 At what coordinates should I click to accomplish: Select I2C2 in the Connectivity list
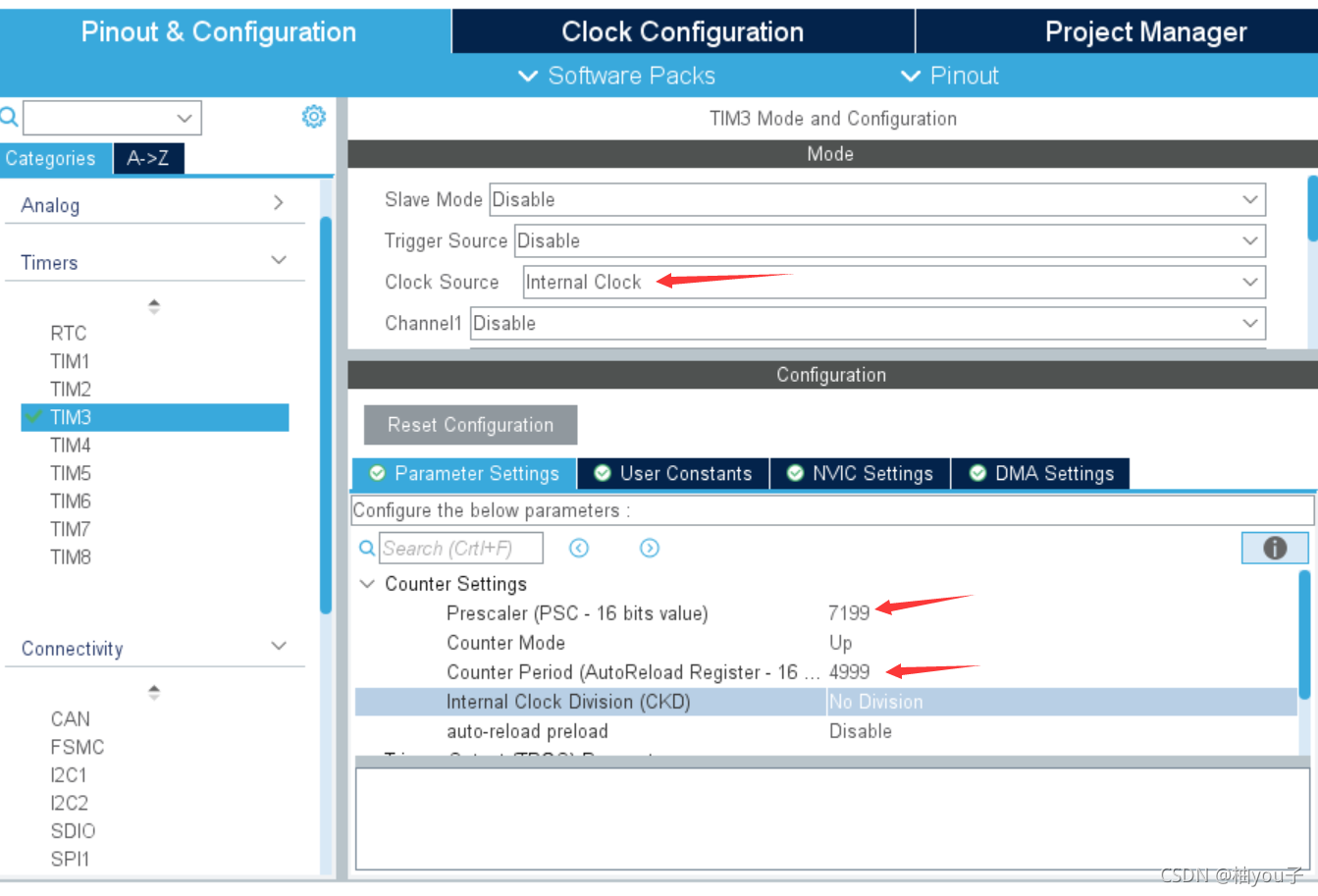point(70,803)
